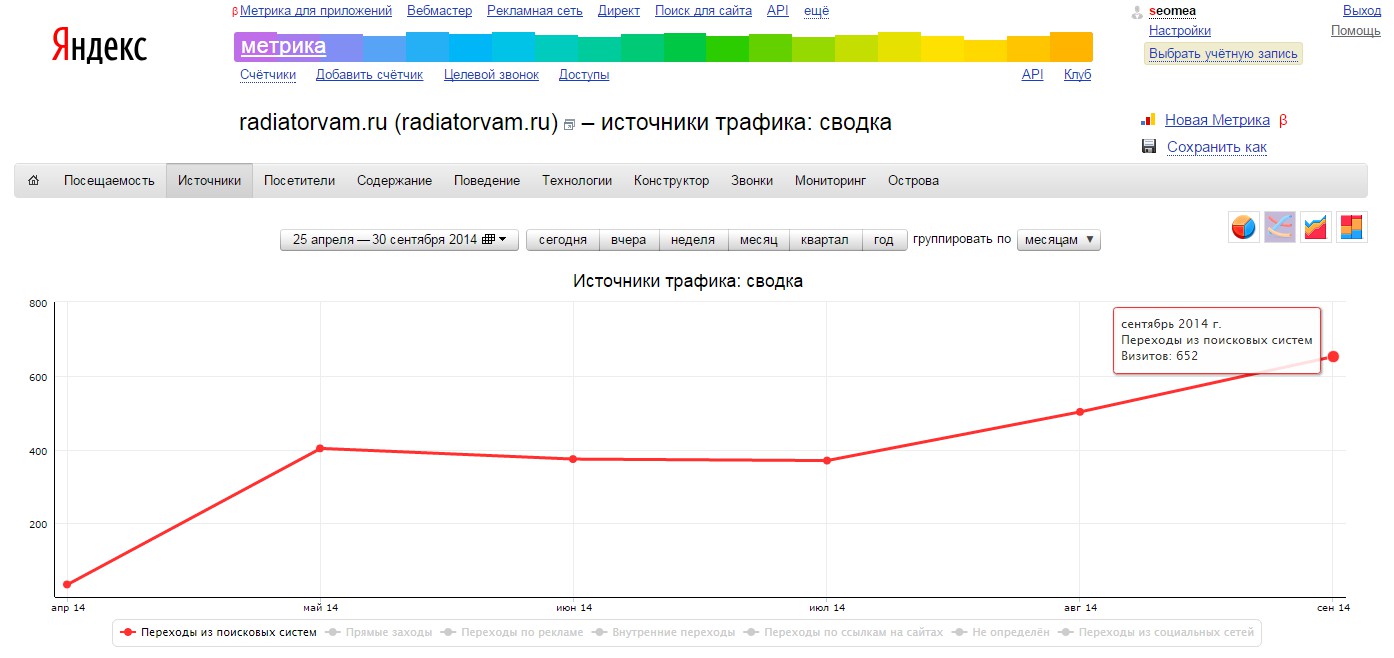Open the группировать по месяцам dropdown
The height and width of the screenshot is (658, 1394).
(1059, 240)
